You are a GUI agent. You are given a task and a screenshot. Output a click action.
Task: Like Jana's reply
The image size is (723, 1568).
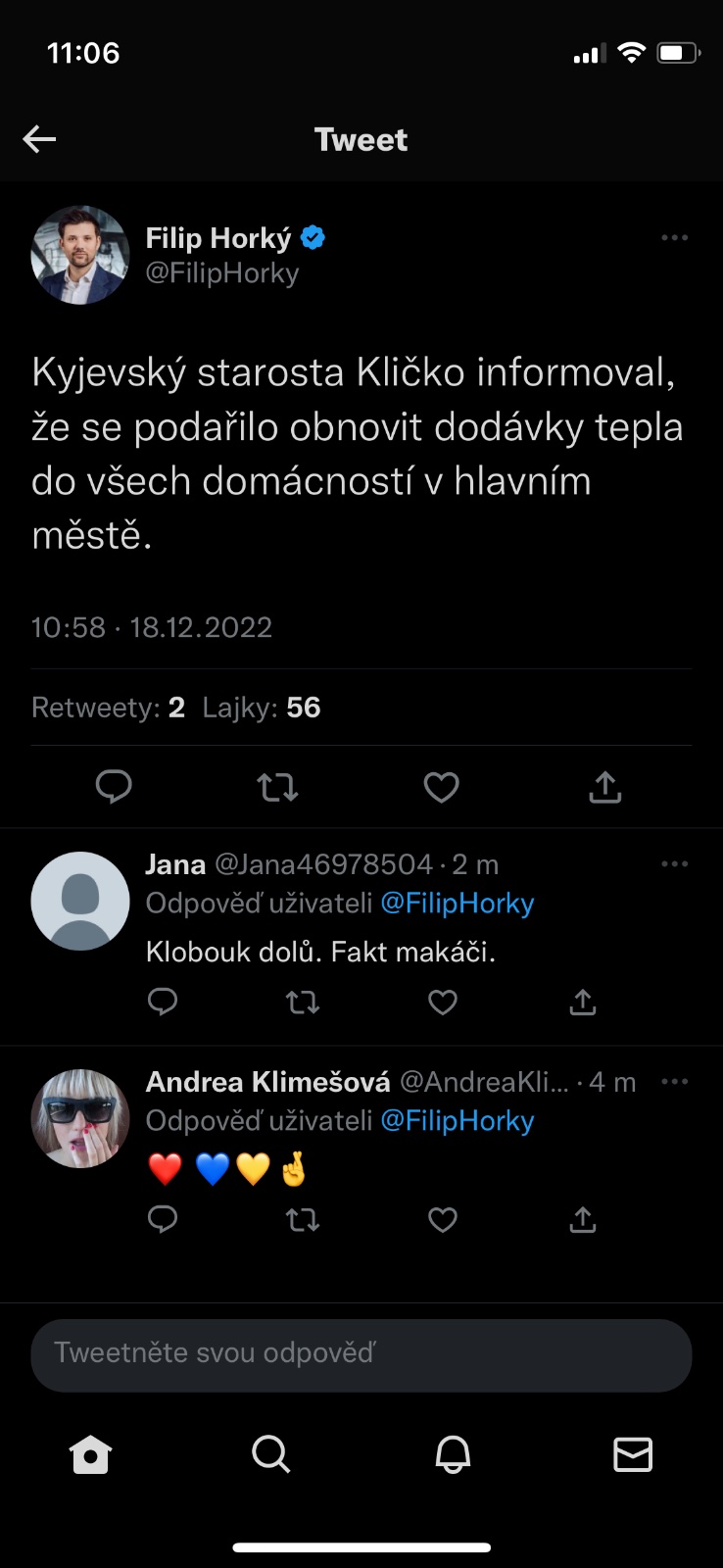[x=443, y=1002]
